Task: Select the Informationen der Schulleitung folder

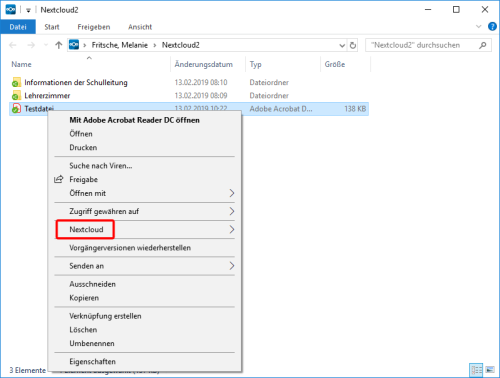Action: tap(76, 82)
